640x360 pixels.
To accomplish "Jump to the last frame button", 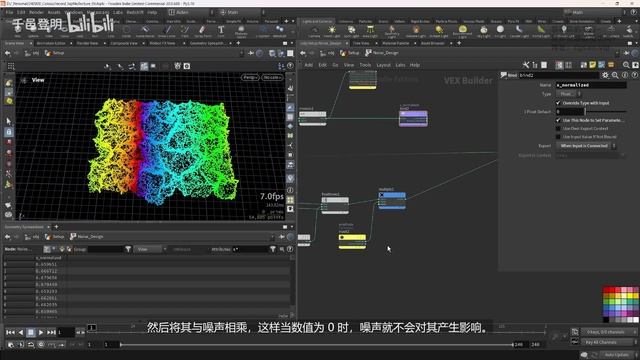I will tap(51, 333).
